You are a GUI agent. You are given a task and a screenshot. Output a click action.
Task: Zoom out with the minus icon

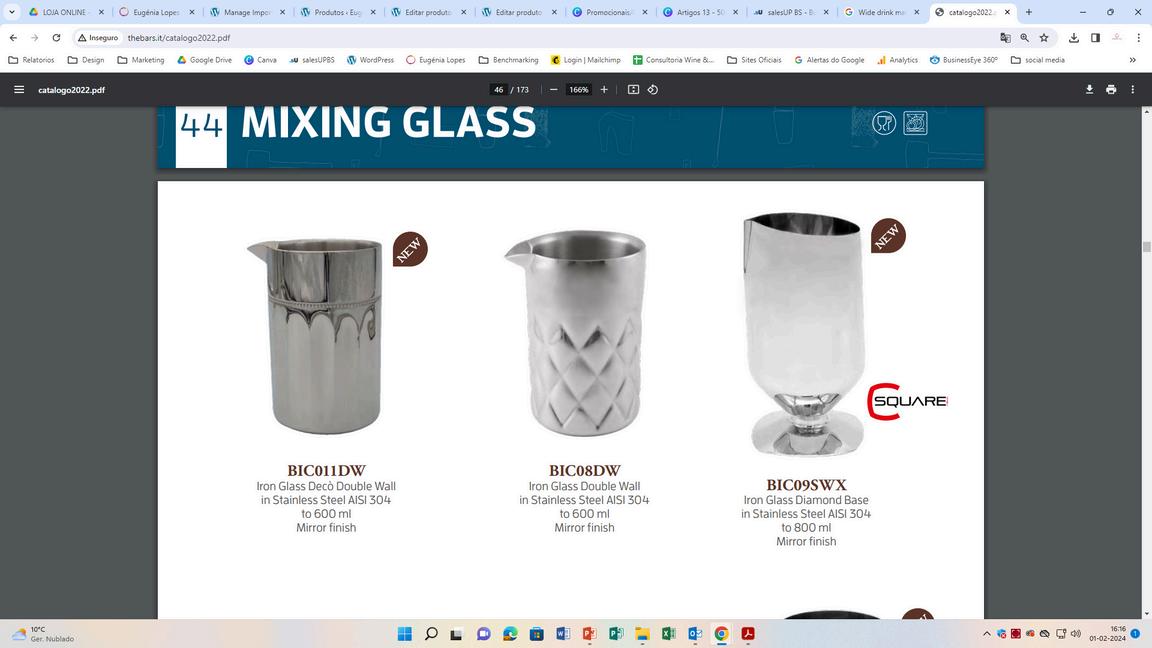[553, 90]
